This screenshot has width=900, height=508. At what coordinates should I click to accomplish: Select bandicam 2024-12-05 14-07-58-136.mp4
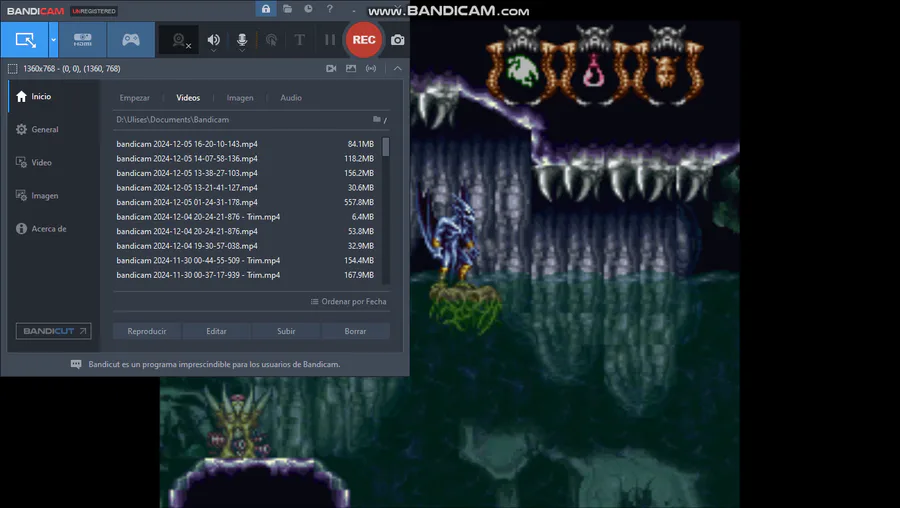(x=246, y=158)
